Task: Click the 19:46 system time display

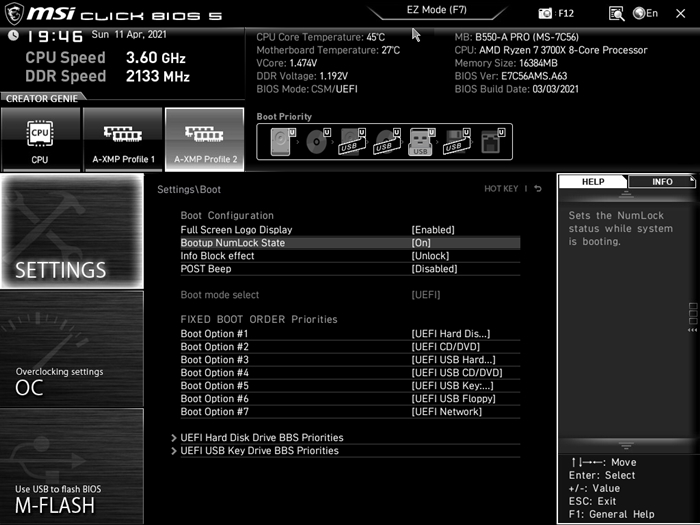Action: 55,36
